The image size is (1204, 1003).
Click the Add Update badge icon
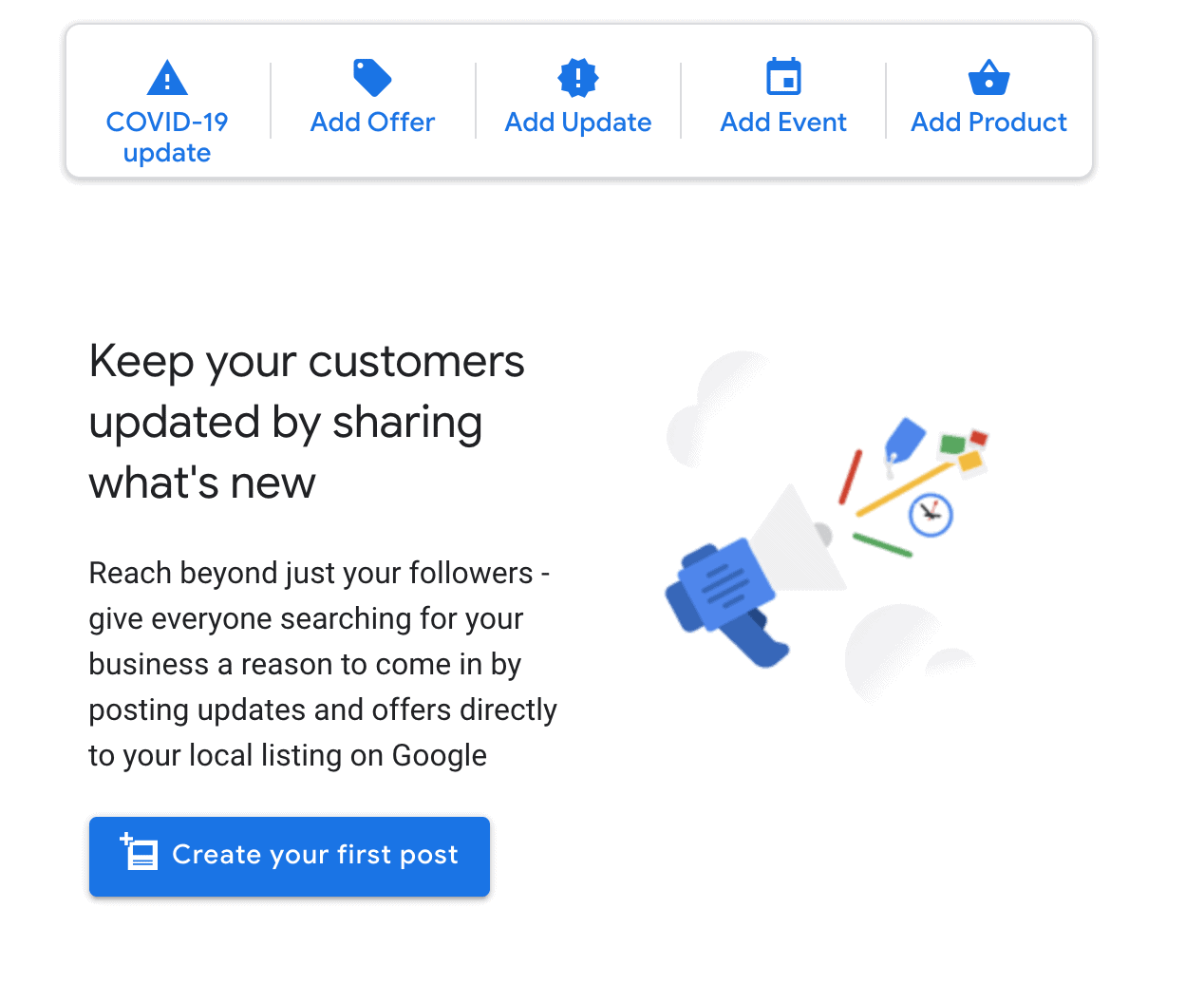tap(577, 78)
